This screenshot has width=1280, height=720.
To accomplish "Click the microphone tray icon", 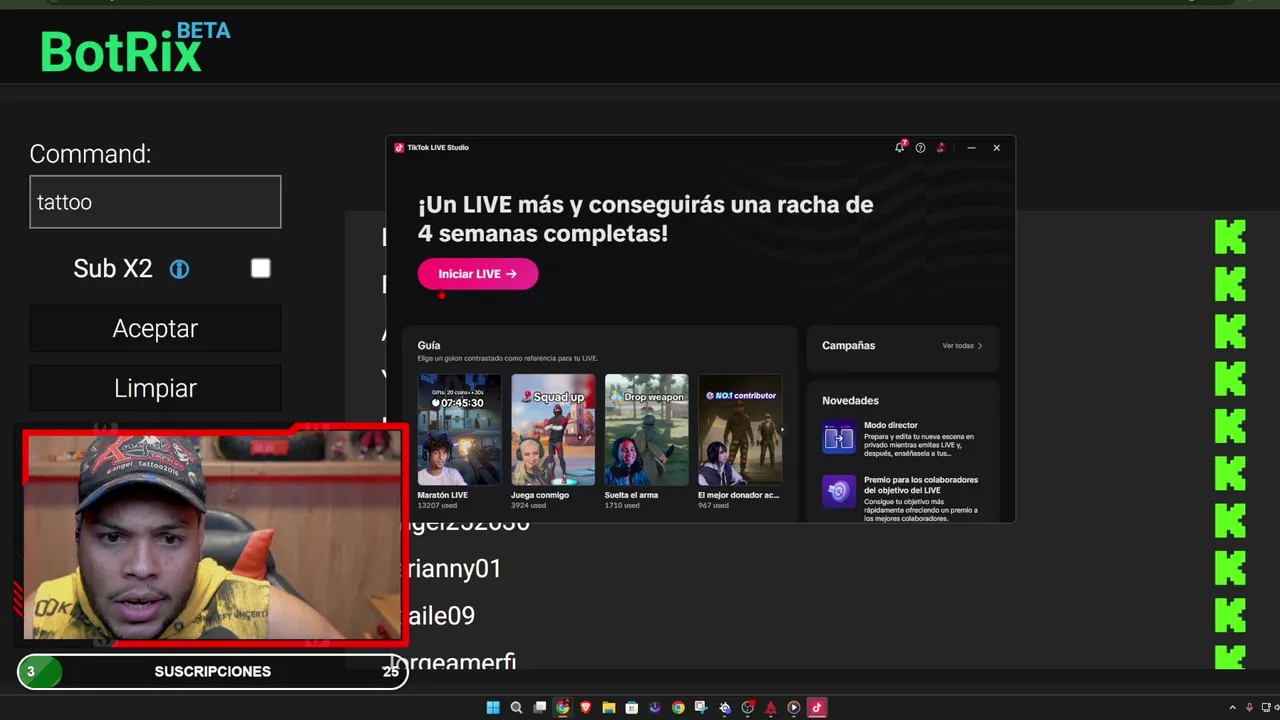I will [1249, 707].
